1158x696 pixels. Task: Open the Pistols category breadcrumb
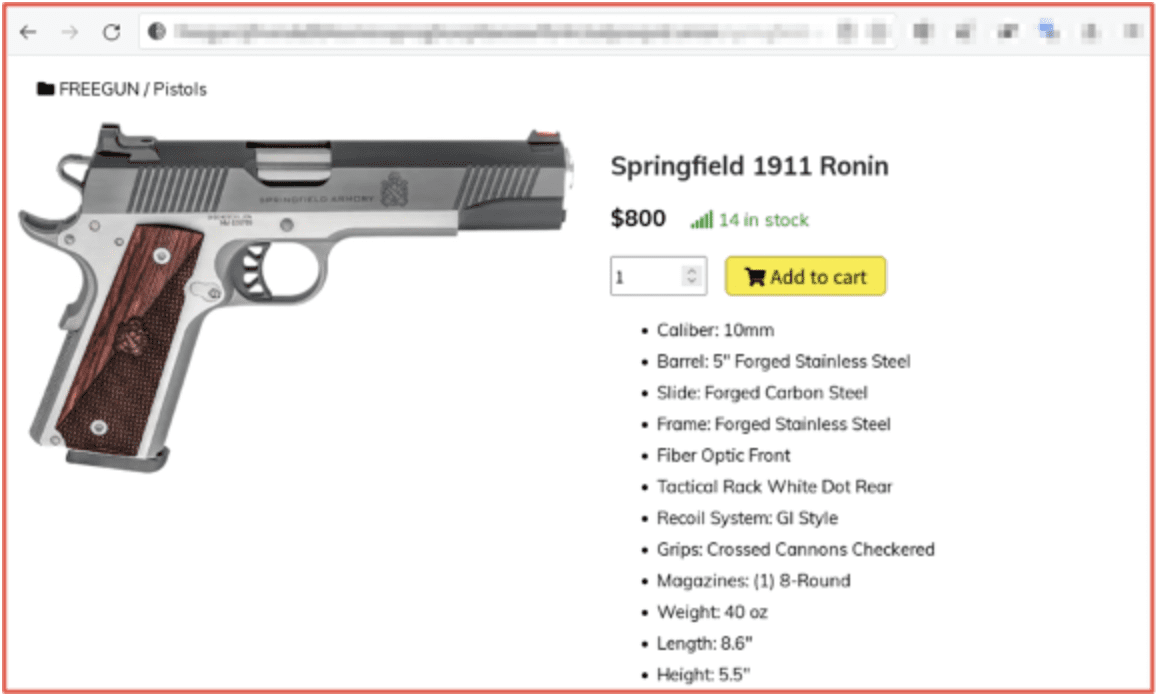180,89
